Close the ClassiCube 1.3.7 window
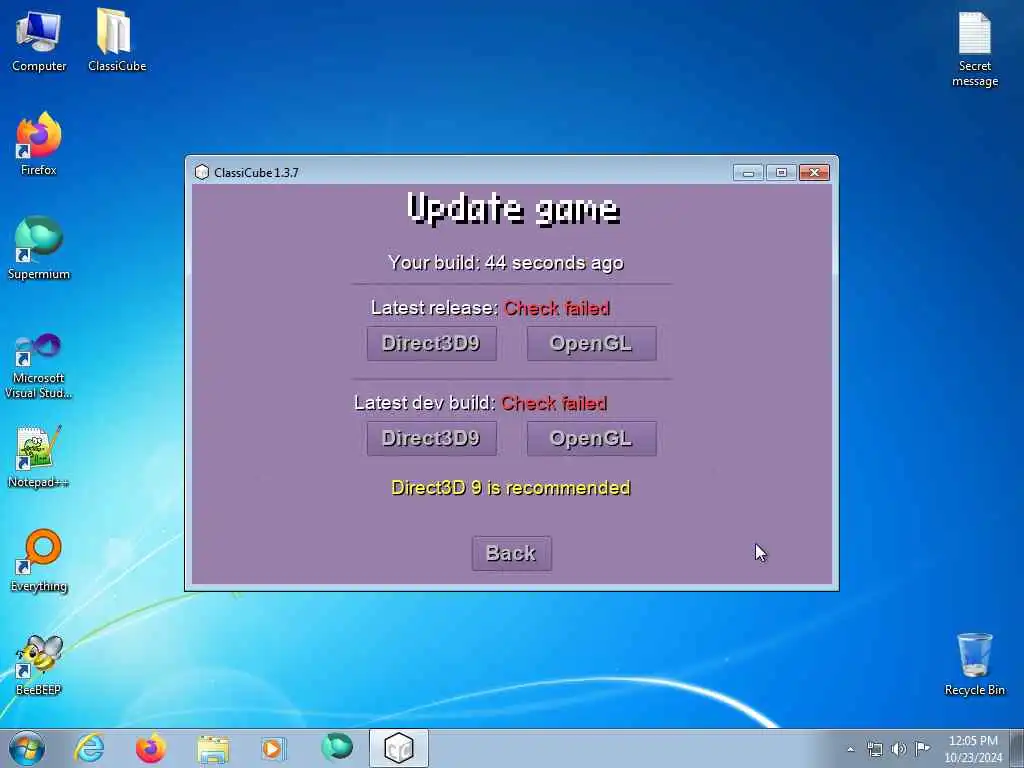Viewport: 1024px width, 768px height. click(x=814, y=172)
